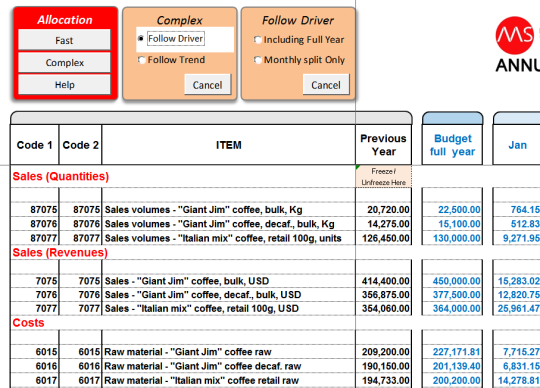
Task: Choose Monthly split Only option
Action: click(258, 60)
